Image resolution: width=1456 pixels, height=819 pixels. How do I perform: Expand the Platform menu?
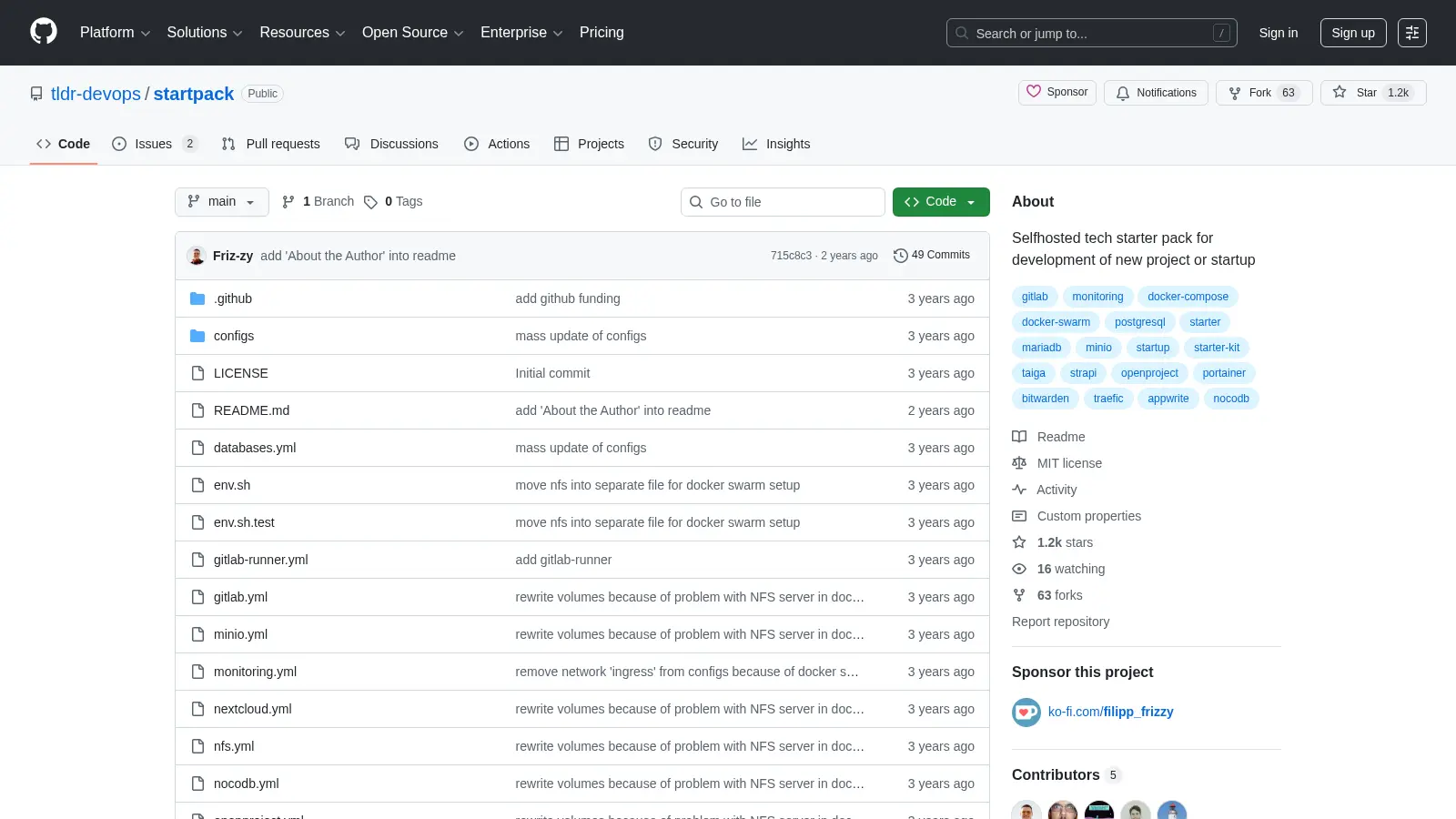coord(115,33)
